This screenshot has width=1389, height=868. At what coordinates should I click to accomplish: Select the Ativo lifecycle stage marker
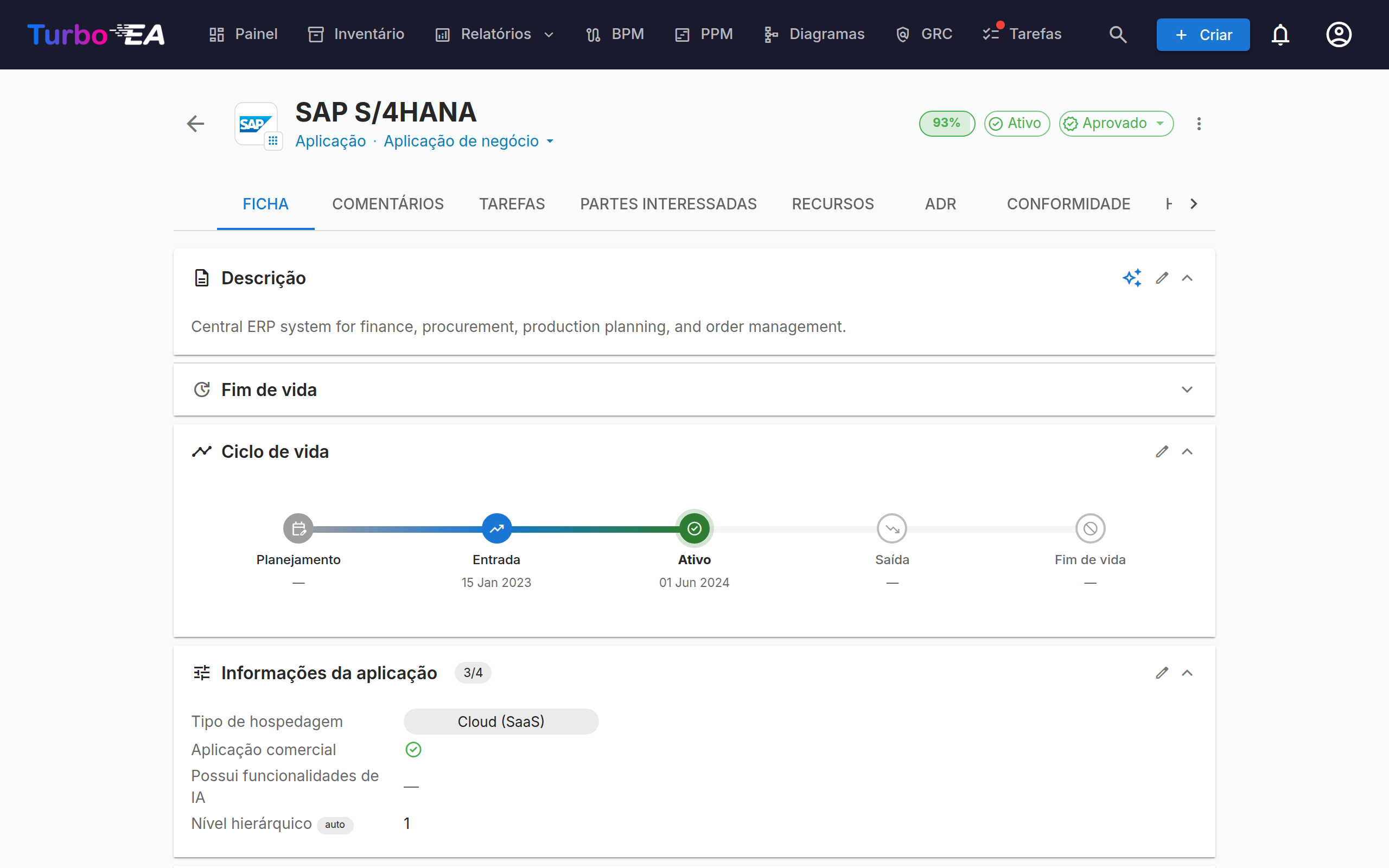coord(694,528)
